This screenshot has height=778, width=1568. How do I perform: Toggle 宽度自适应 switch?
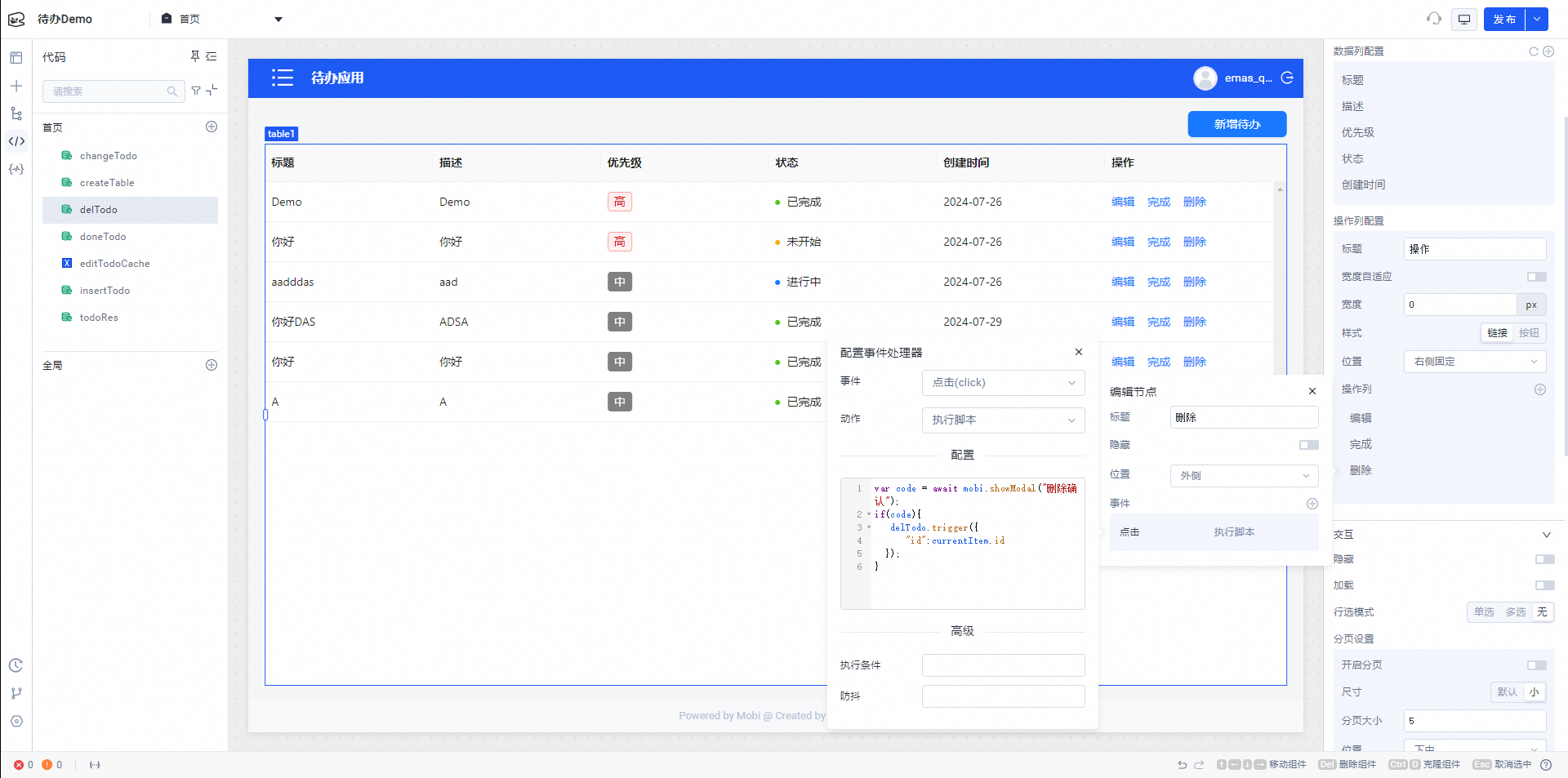1537,277
